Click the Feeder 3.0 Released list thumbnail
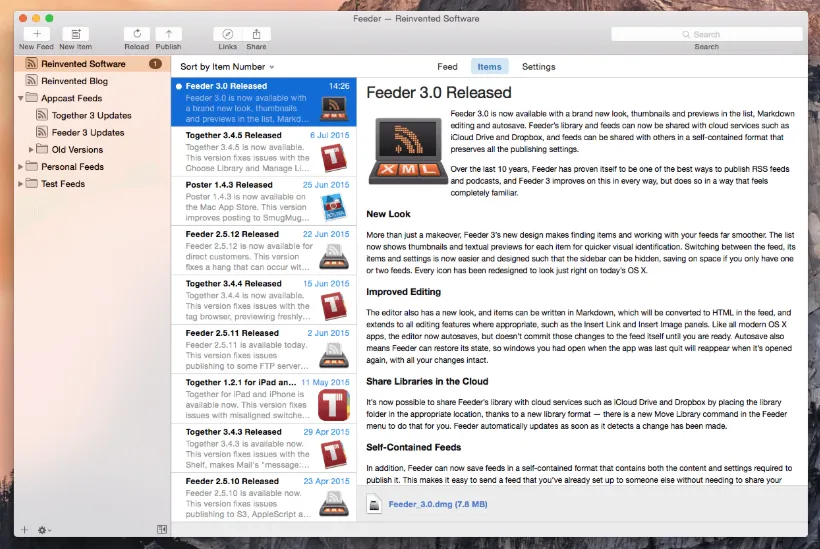Image resolution: width=820 pixels, height=549 pixels. click(334, 108)
